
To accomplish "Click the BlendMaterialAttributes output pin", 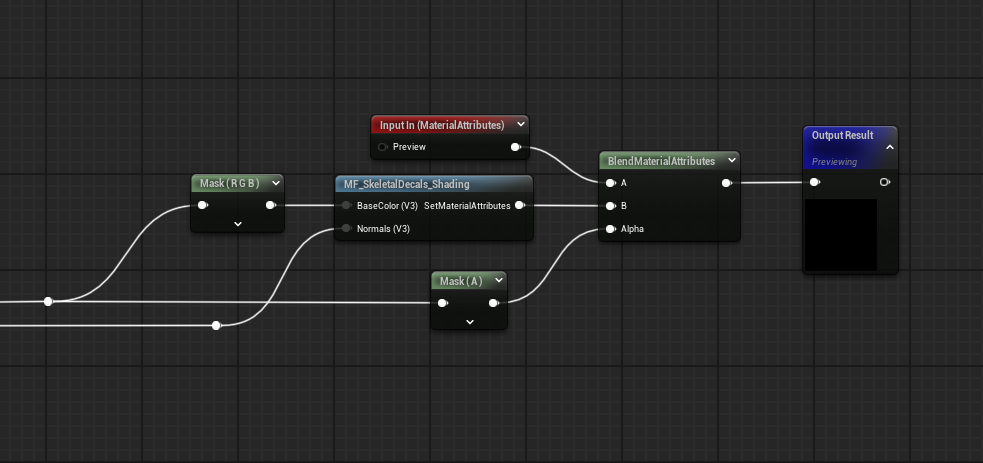I will (x=726, y=183).
